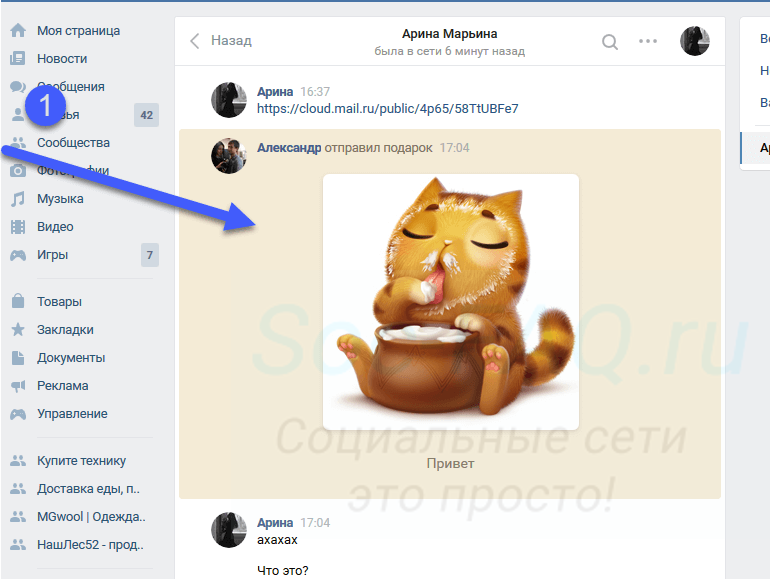Click the film icon for Видео
The image size is (770, 579).
pyautogui.click(x=17, y=227)
